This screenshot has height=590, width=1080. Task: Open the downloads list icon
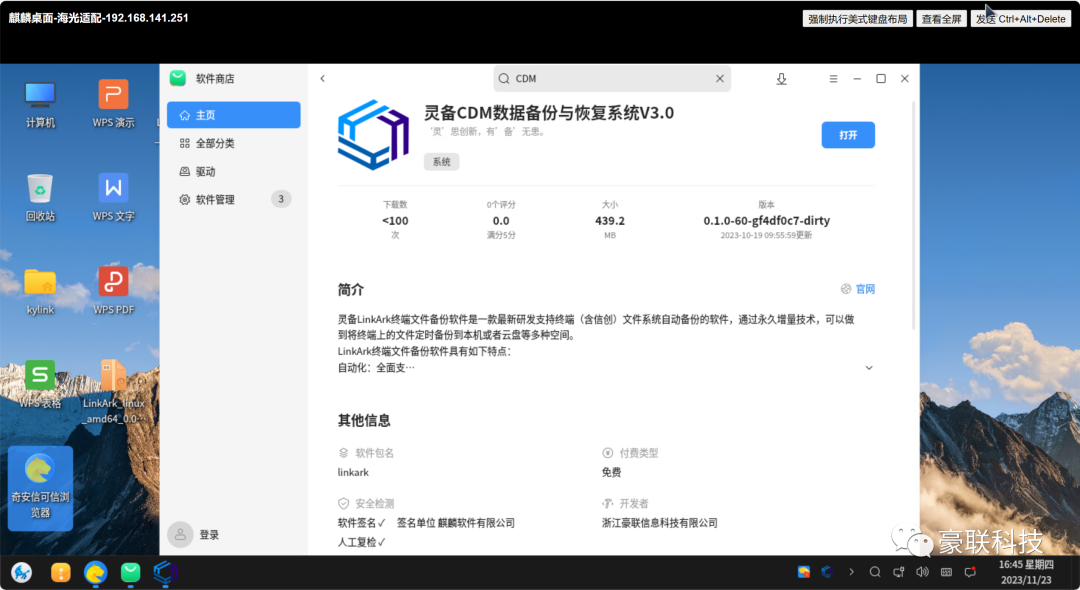coord(781,78)
